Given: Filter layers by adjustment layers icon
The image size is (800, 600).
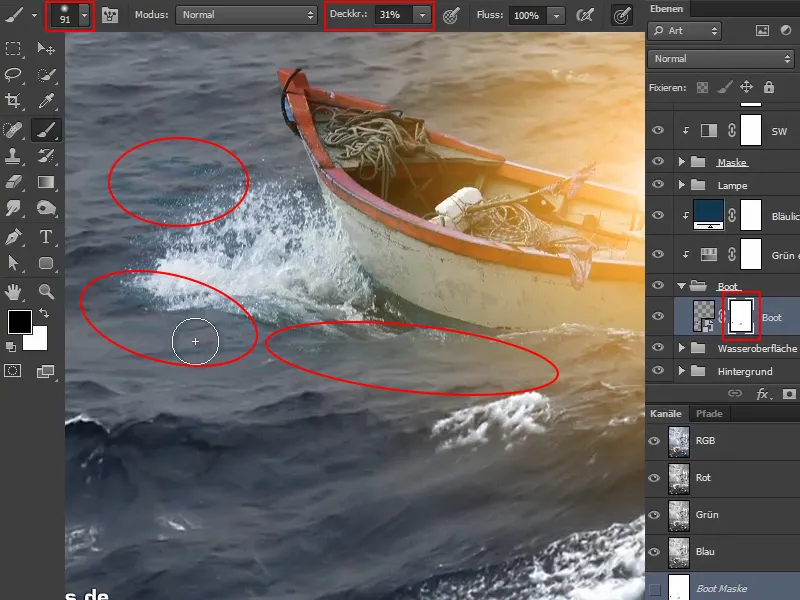Looking at the screenshot, I should click(x=786, y=31).
